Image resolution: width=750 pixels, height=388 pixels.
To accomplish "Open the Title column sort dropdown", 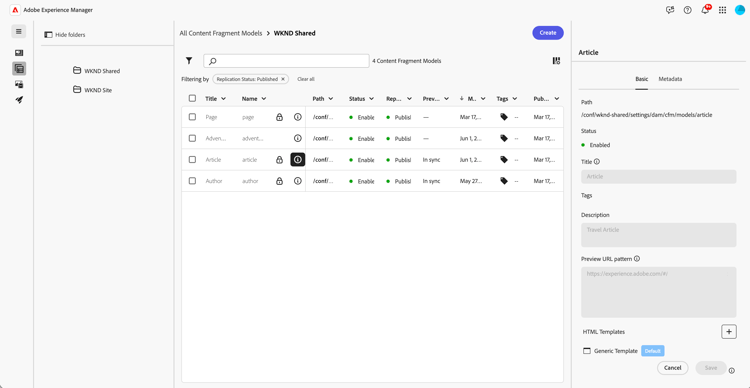I will tap(223, 99).
